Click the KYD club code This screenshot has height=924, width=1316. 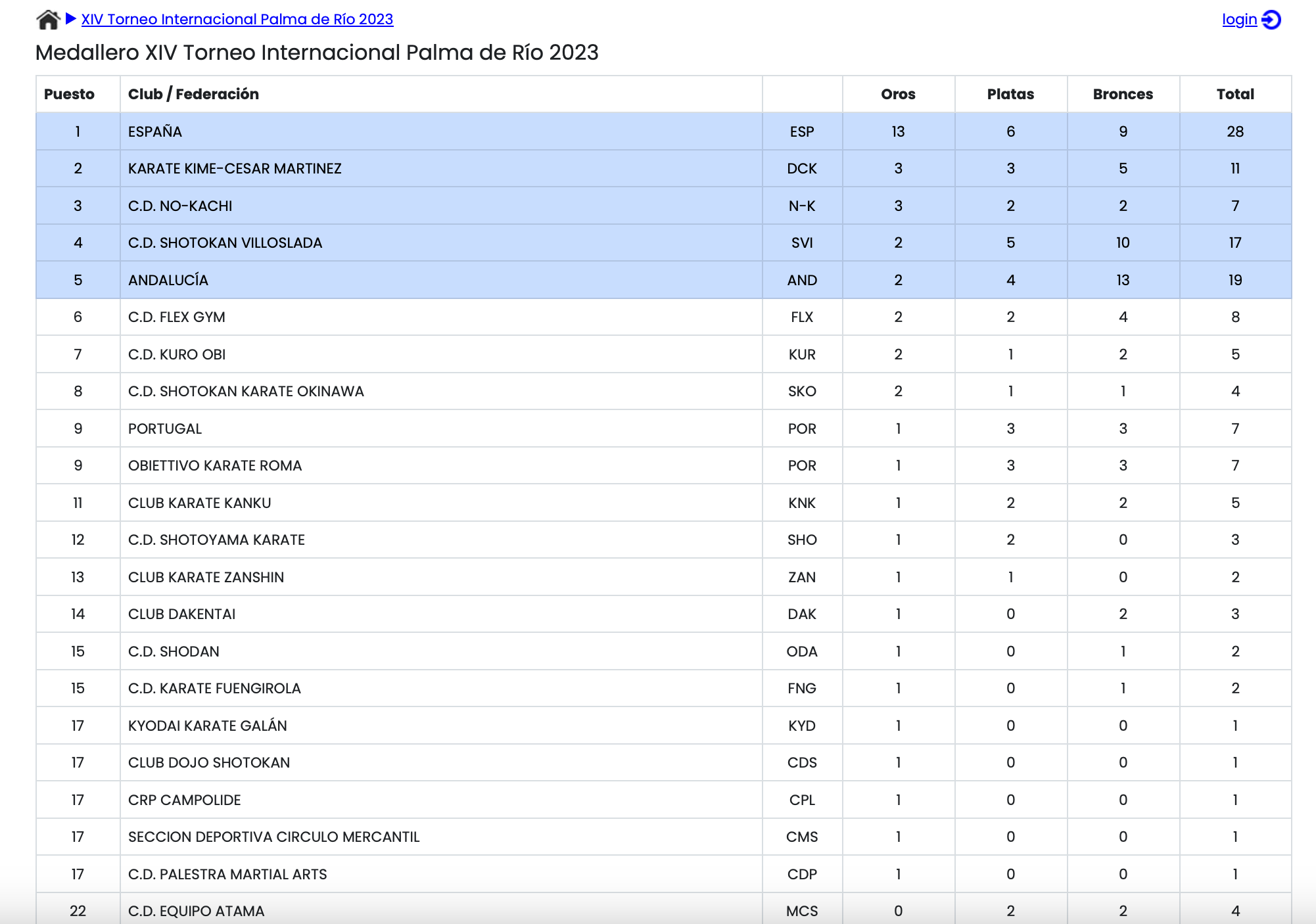pos(802,726)
